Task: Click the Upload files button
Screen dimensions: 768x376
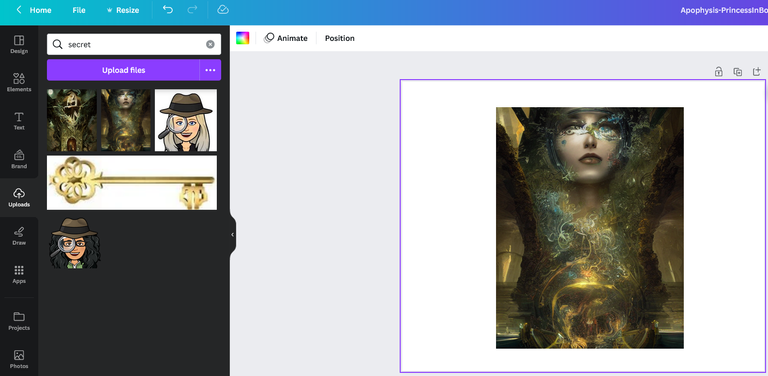Action: point(123,70)
